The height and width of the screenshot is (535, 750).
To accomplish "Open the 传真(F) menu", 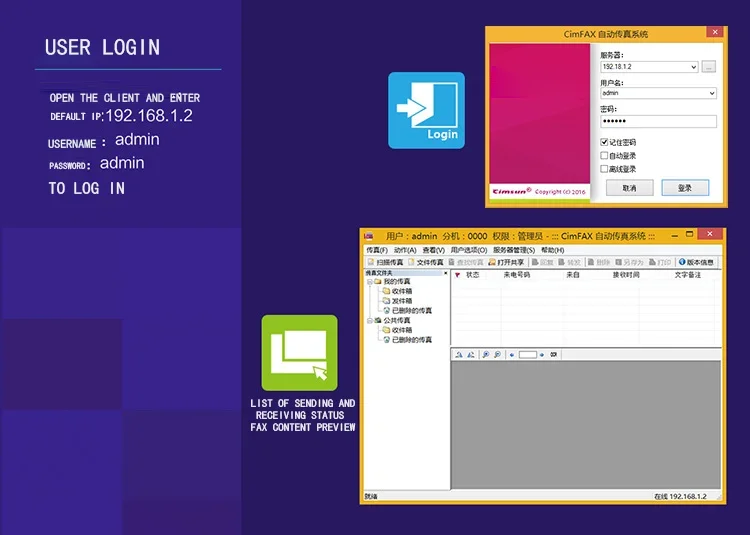I will pyautogui.click(x=377, y=250).
